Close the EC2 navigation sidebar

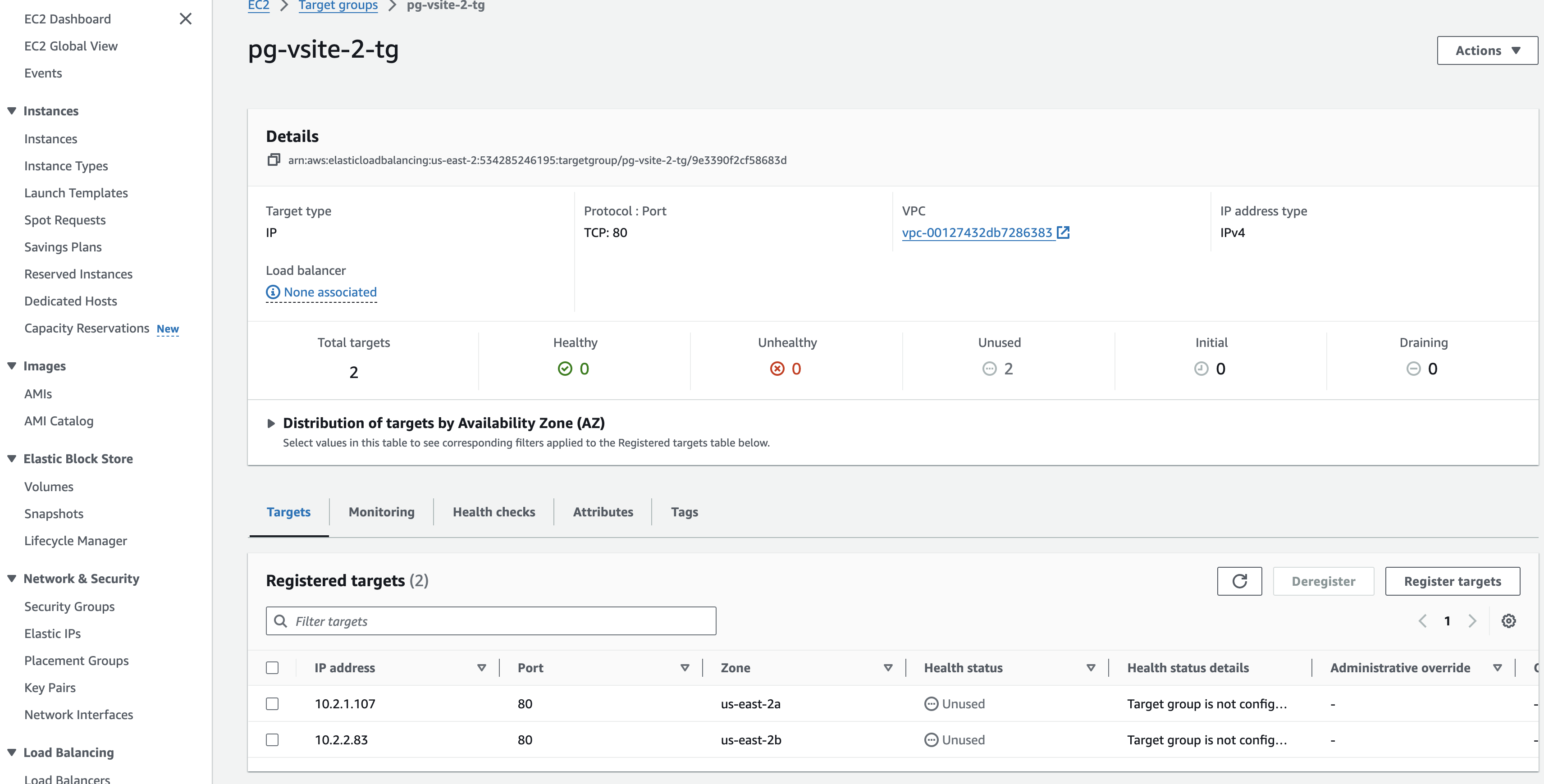(x=186, y=18)
